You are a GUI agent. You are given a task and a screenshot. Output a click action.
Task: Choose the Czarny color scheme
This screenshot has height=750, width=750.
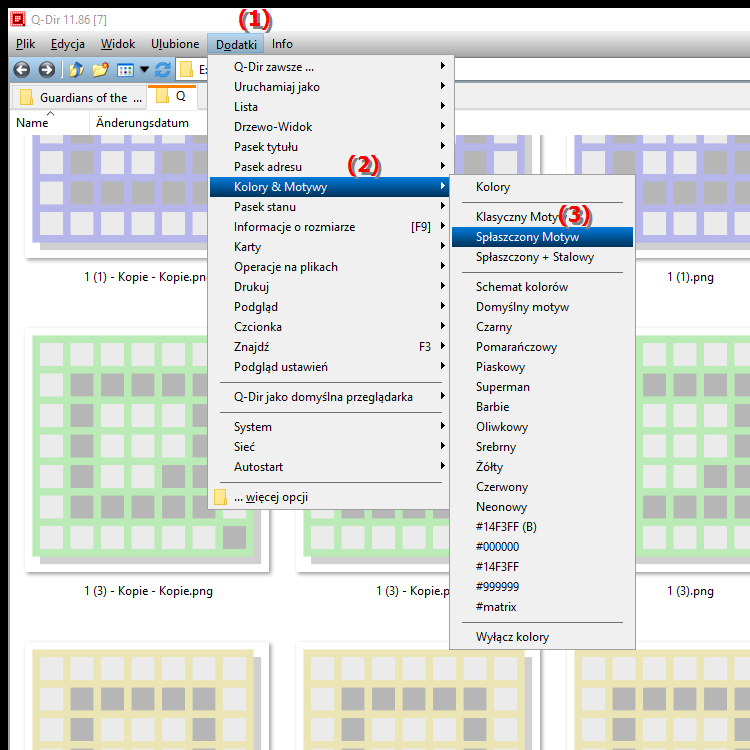tap(542, 327)
